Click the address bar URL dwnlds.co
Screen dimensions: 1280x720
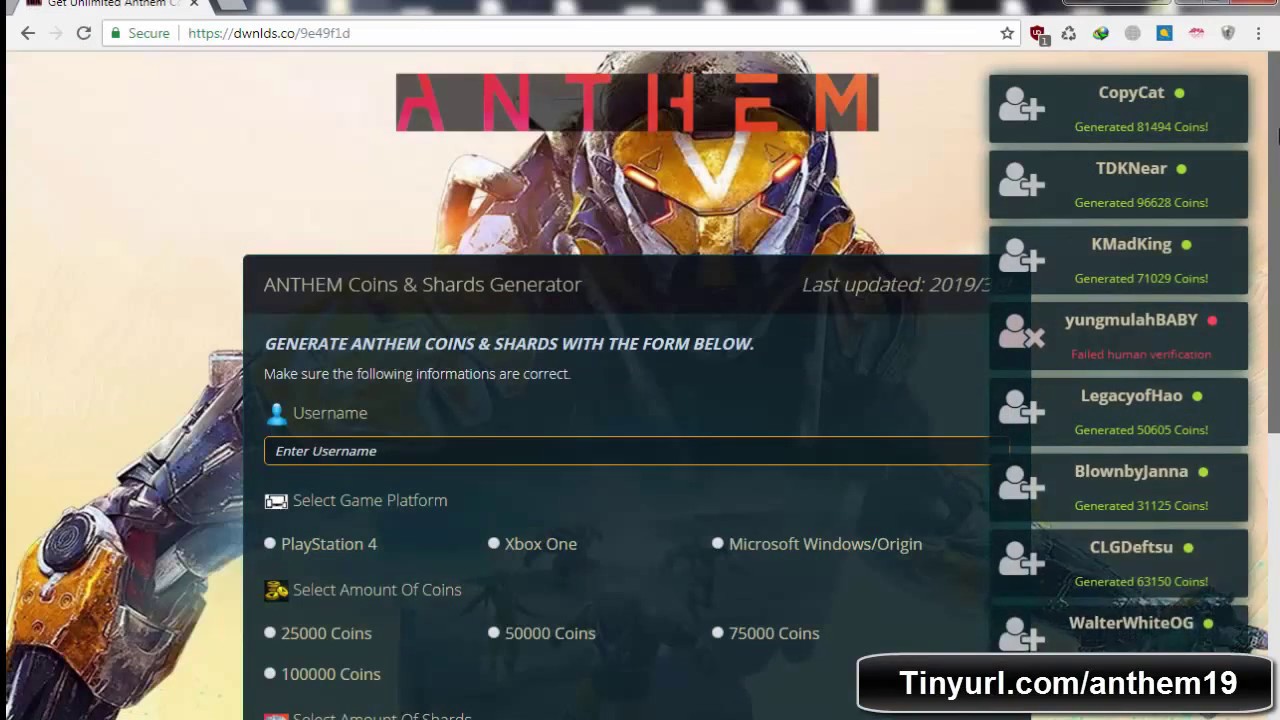click(269, 33)
